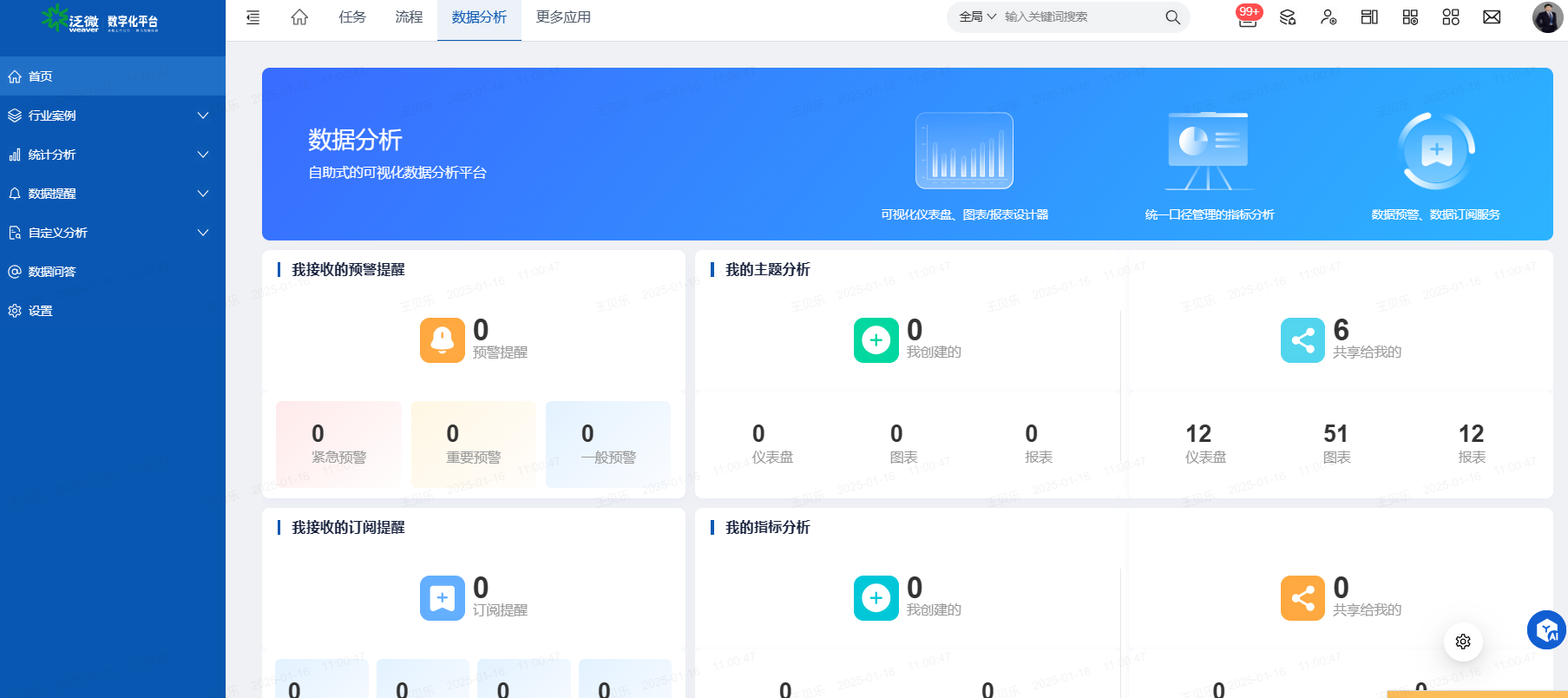Click the 紧急预警 count card
The image size is (1568, 698).
point(338,444)
